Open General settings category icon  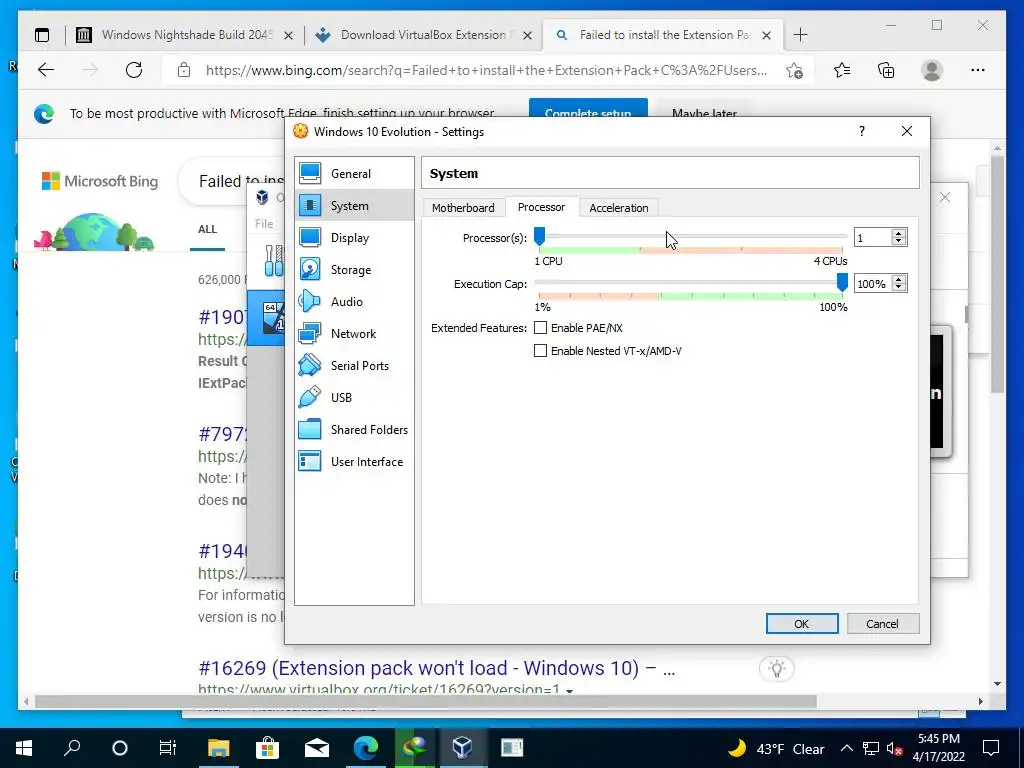coord(310,173)
